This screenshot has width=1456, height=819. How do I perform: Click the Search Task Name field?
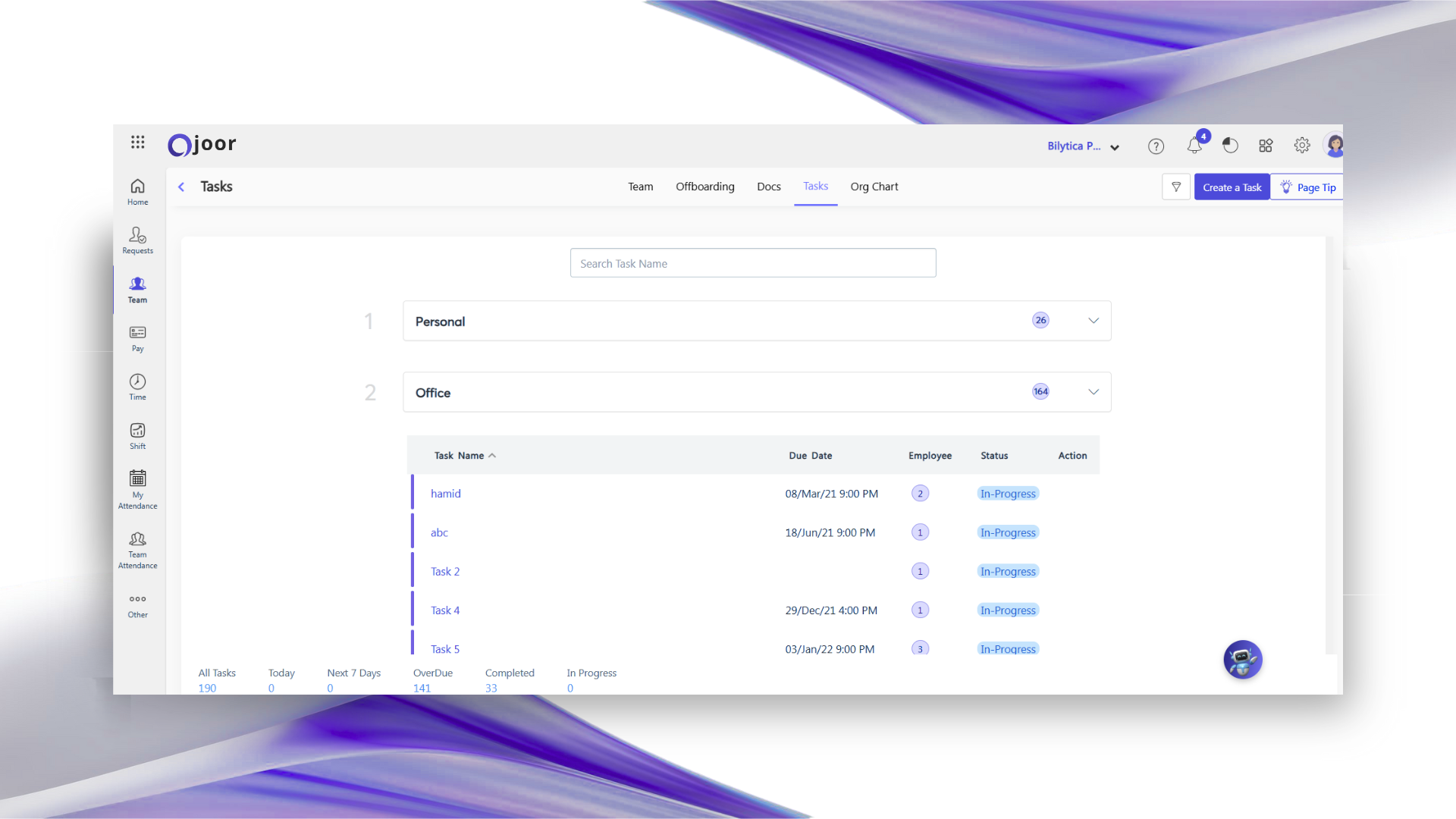coord(752,263)
